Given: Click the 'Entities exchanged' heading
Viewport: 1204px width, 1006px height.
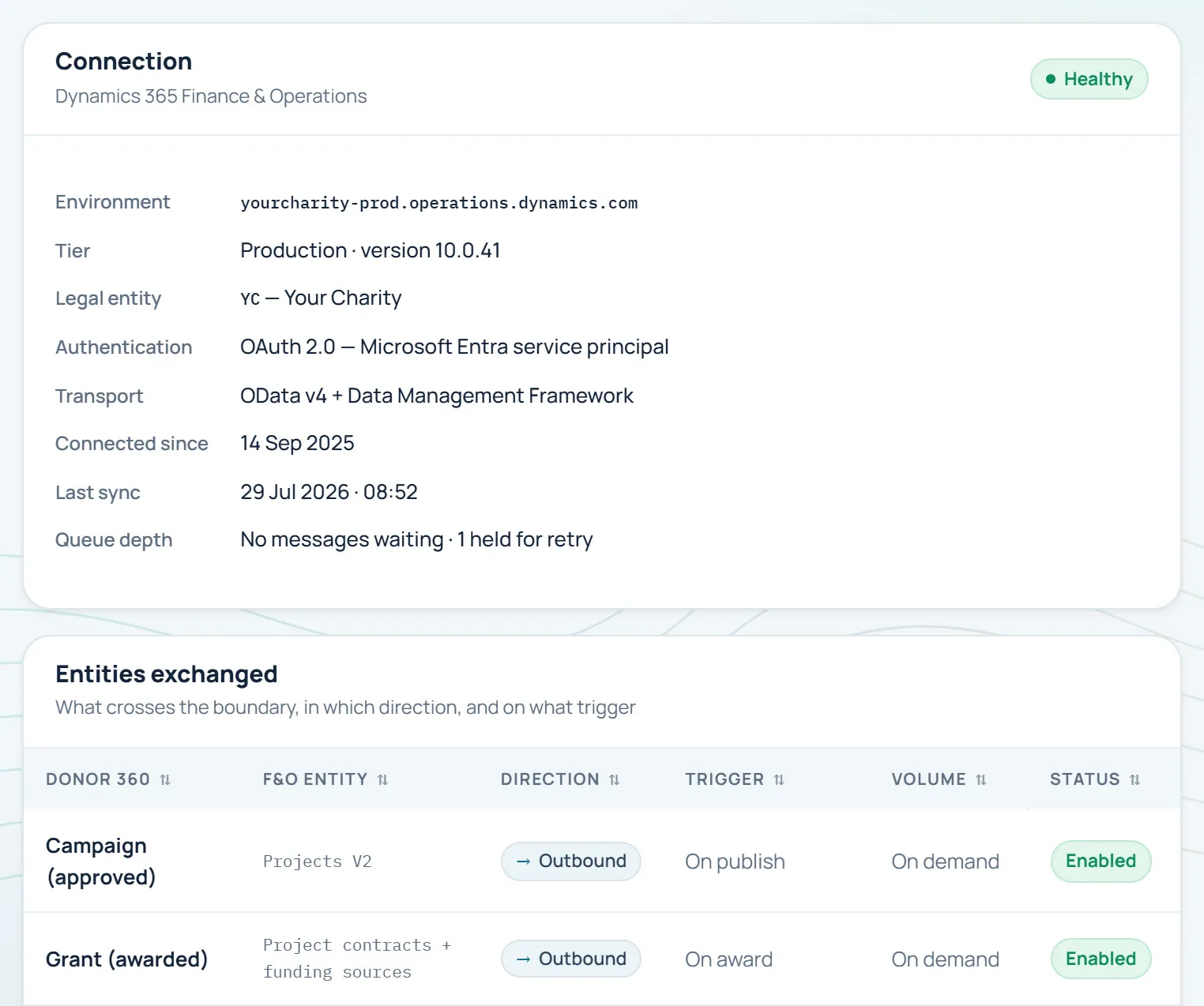Looking at the screenshot, I should [166, 674].
